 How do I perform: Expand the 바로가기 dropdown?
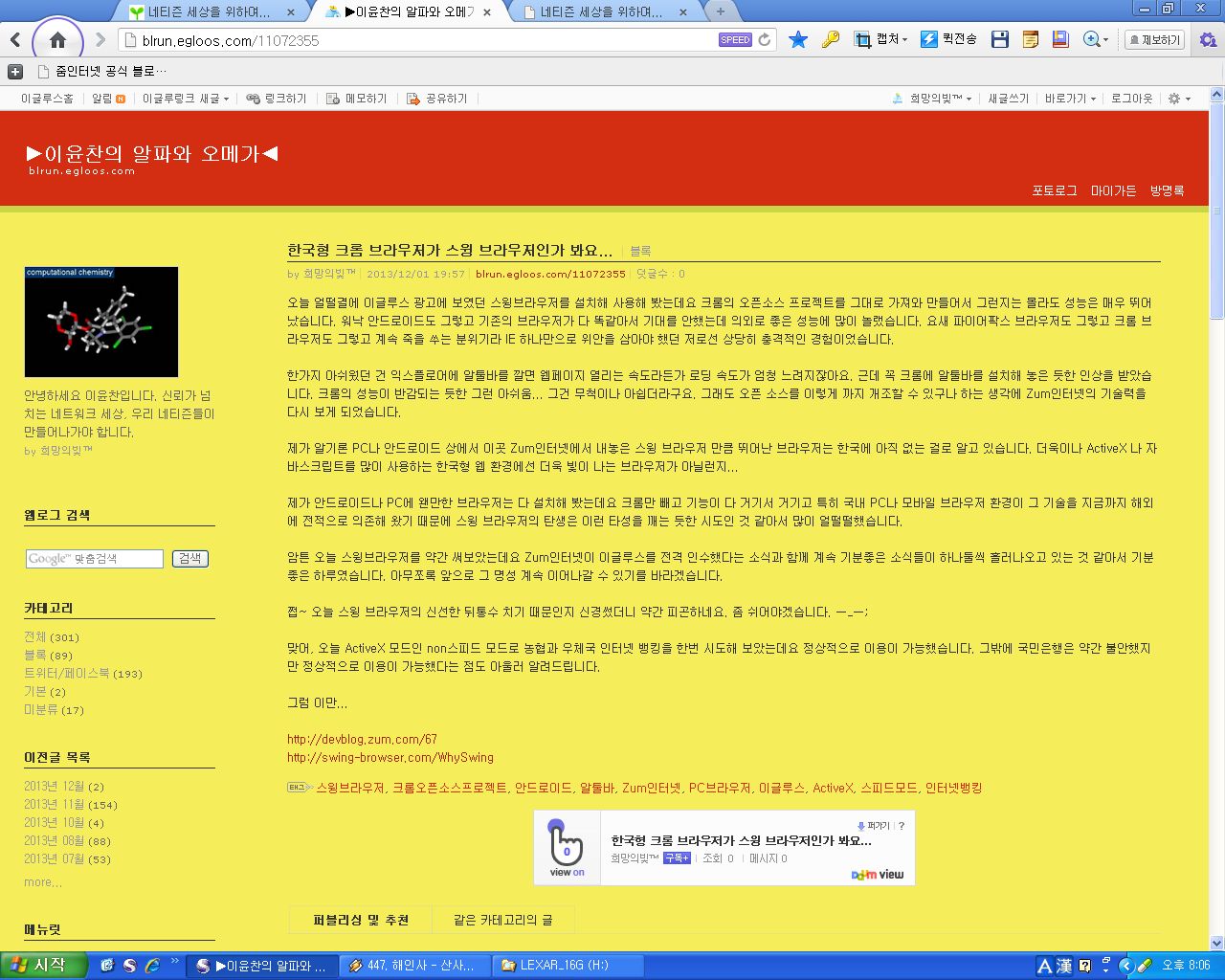point(1070,99)
